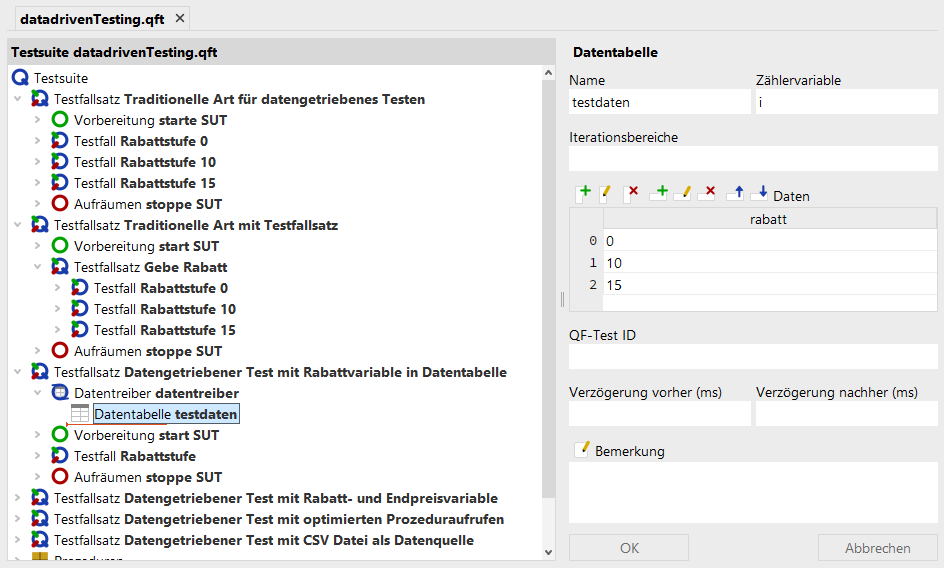The height and width of the screenshot is (568, 944).
Task: Click the Bemerkung text area
Action: coord(753,492)
